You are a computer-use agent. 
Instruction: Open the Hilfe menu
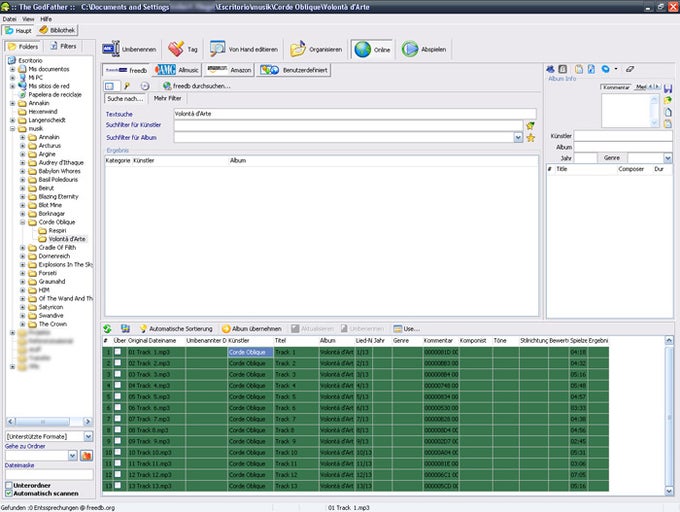coord(46,19)
